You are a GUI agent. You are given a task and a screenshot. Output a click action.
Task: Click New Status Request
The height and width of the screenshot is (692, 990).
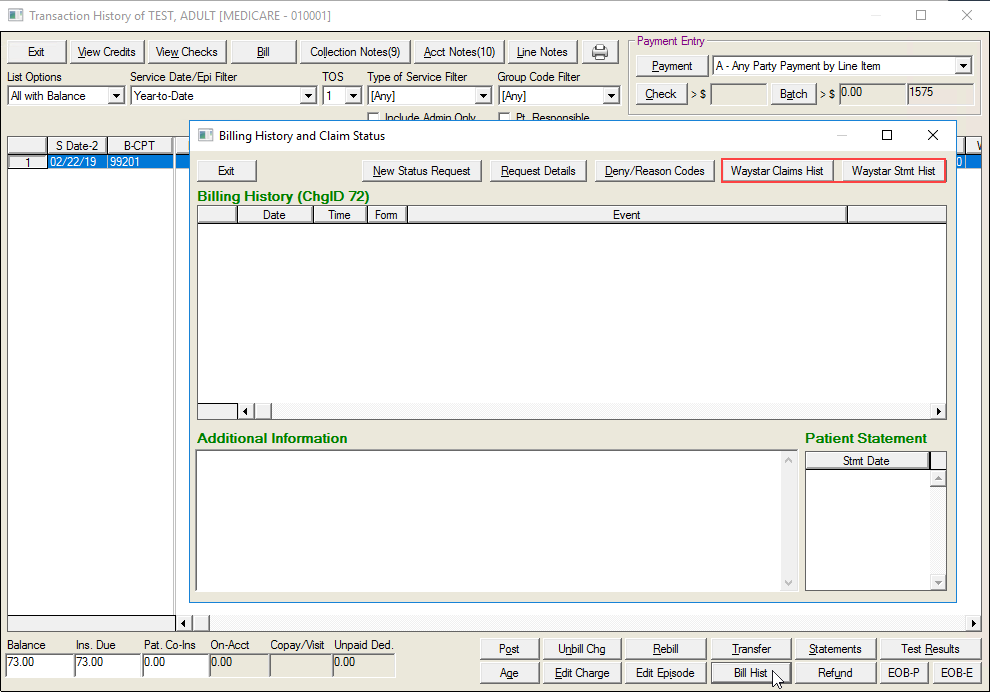click(x=422, y=171)
